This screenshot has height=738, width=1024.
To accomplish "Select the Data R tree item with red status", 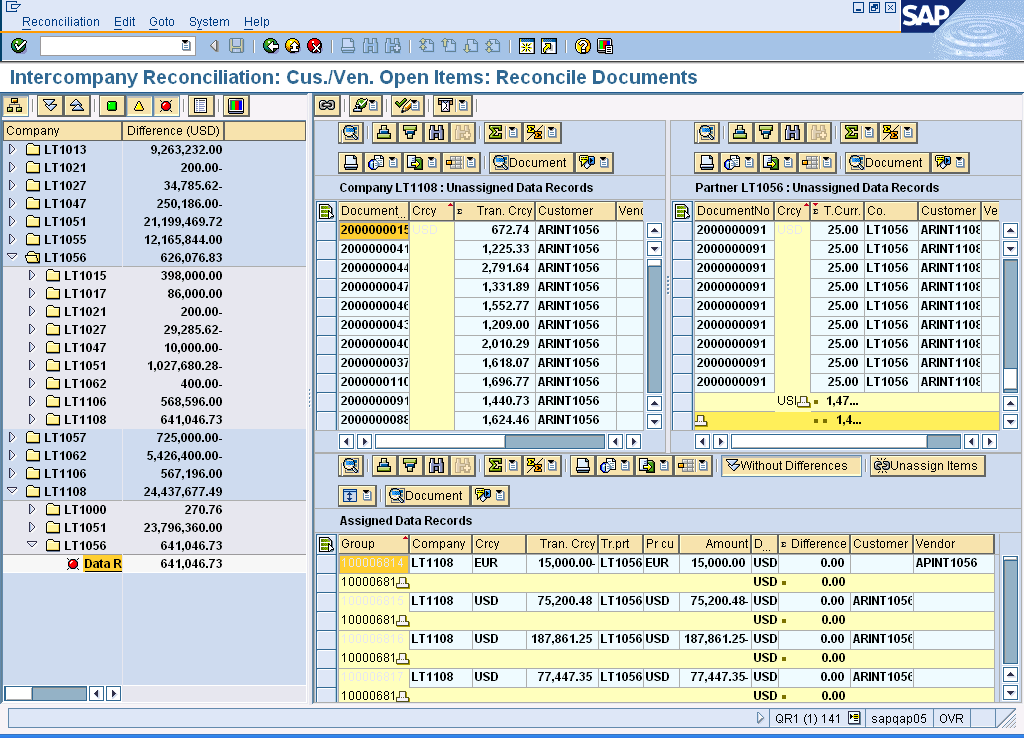I will coord(102,564).
